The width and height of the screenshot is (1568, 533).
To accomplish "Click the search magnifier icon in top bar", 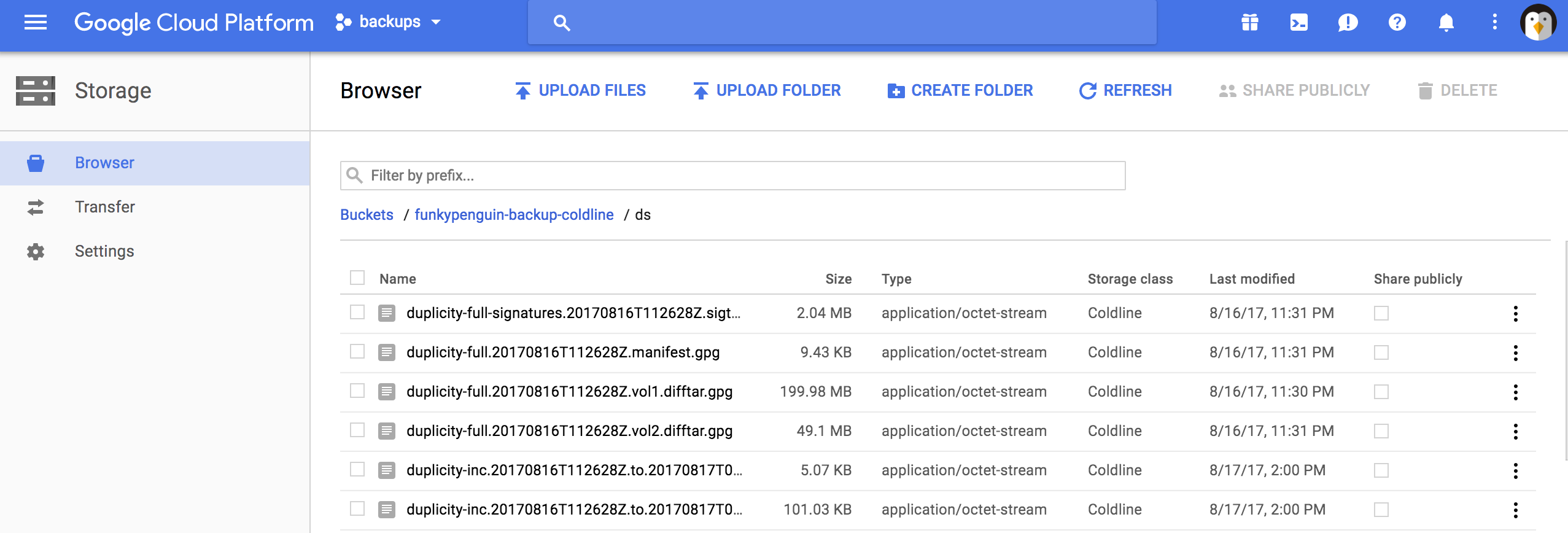I will point(561,23).
